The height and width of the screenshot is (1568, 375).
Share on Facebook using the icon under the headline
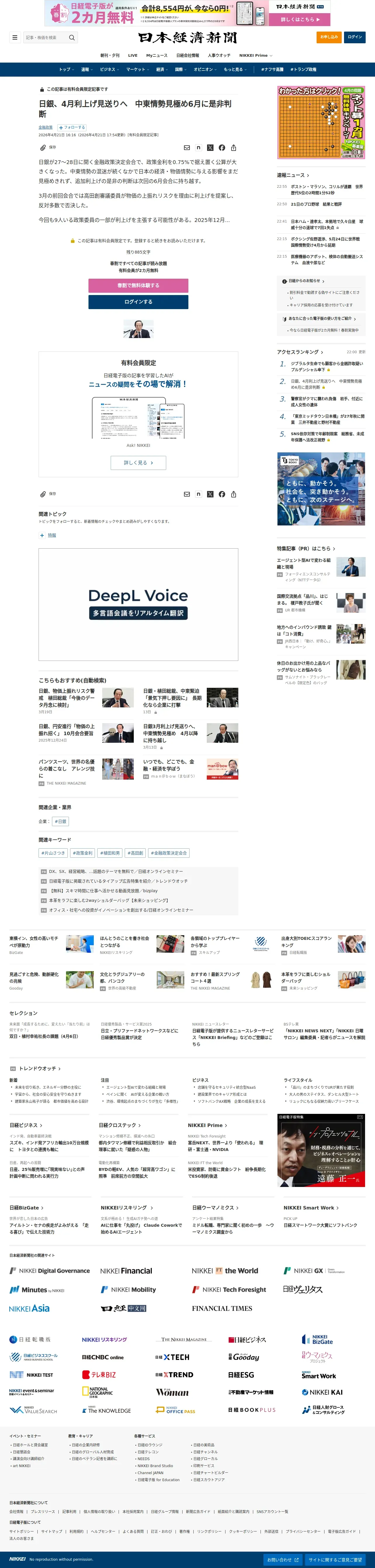point(222,147)
